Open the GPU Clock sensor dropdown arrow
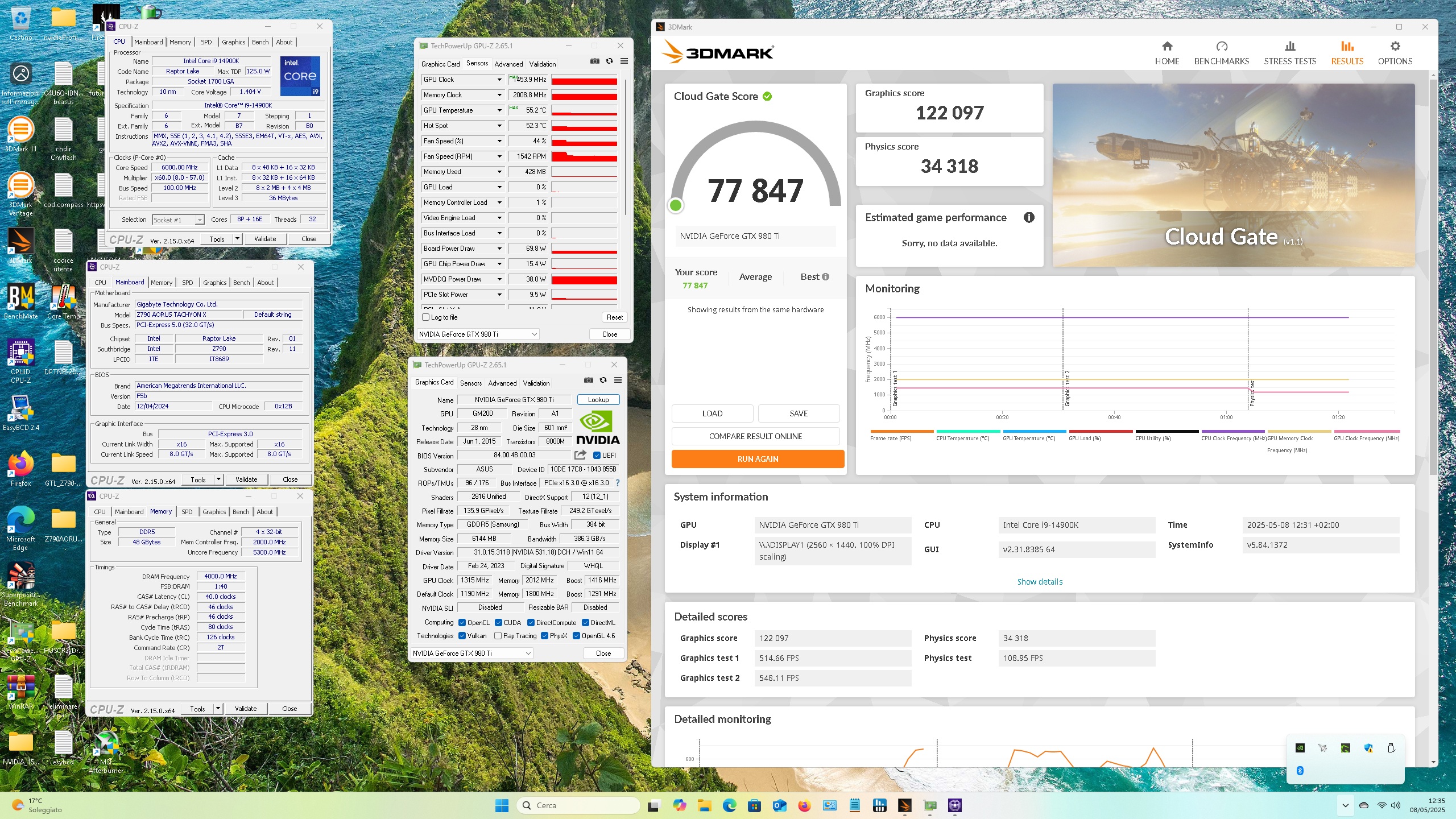1456x819 pixels. (499, 80)
